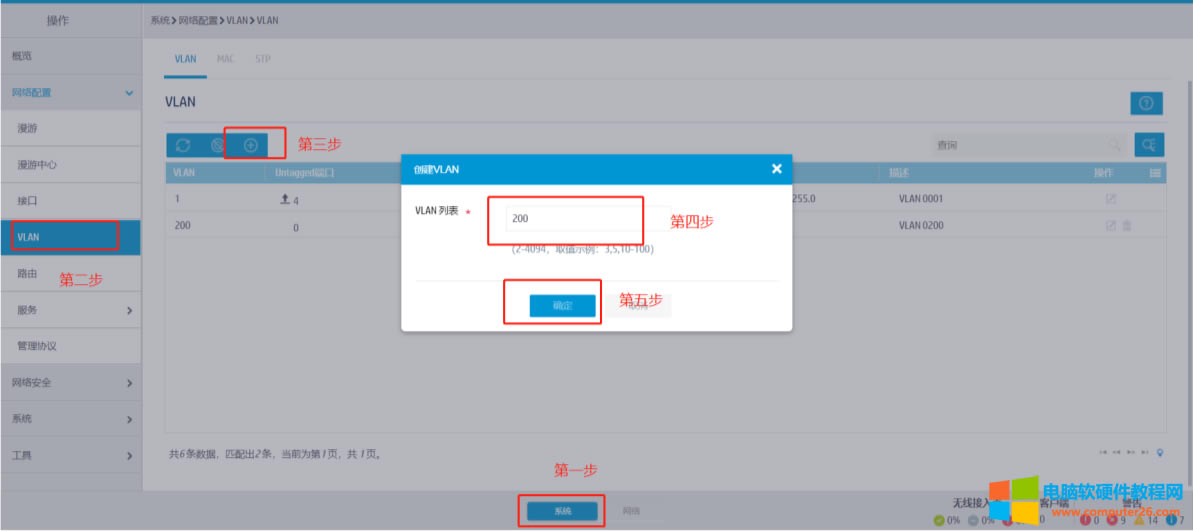Click the refresh icon in VLAN toolbar
Viewport: 1193px width, 532px height.
tap(183, 145)
